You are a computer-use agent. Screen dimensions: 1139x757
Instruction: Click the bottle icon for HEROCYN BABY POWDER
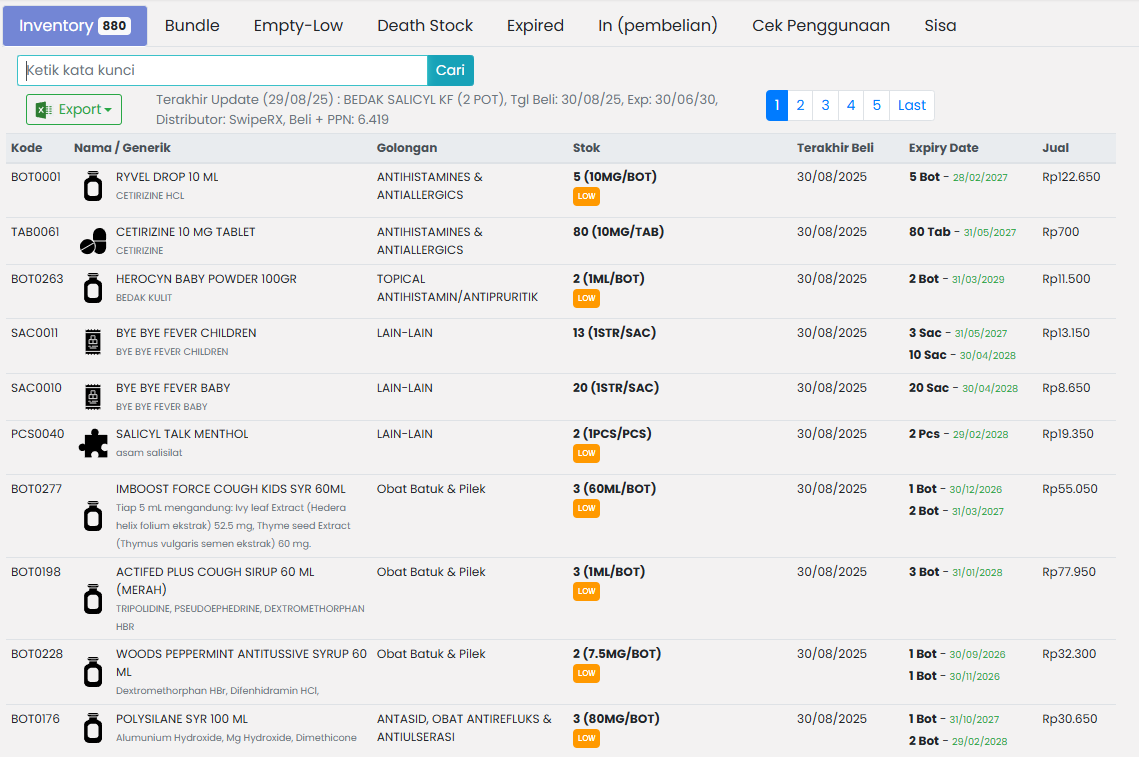pyautogui.click(x=93, y=288)
